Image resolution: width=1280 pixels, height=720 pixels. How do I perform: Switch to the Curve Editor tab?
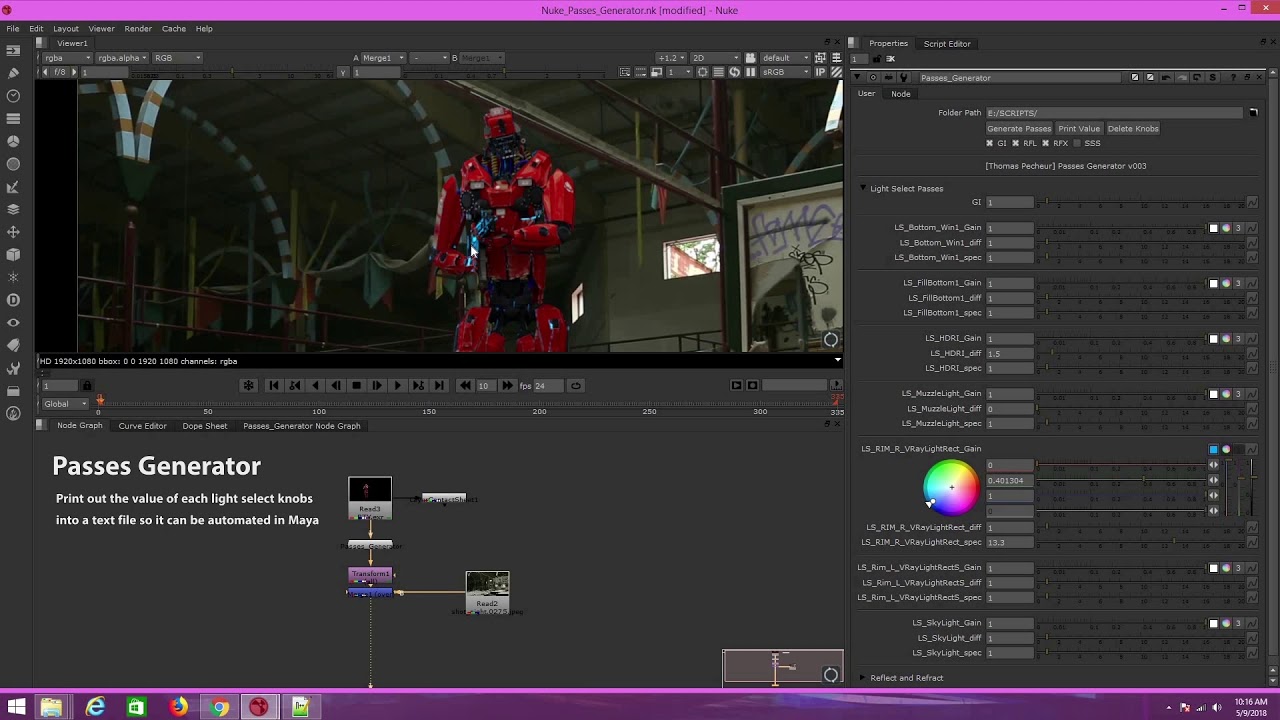142,426
